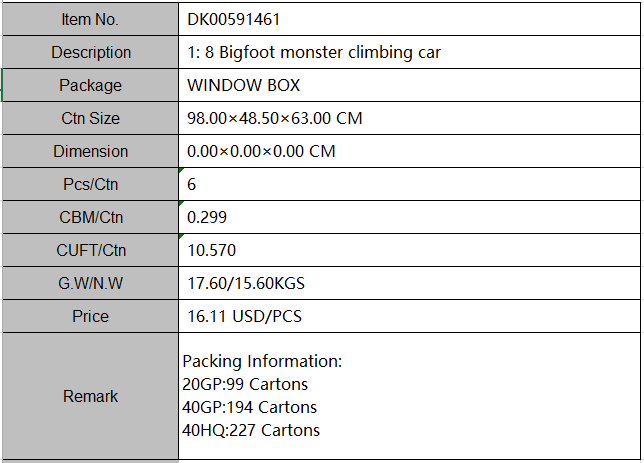Select the 'Package' label cell

pyautogui.click(x=90, y=85)
